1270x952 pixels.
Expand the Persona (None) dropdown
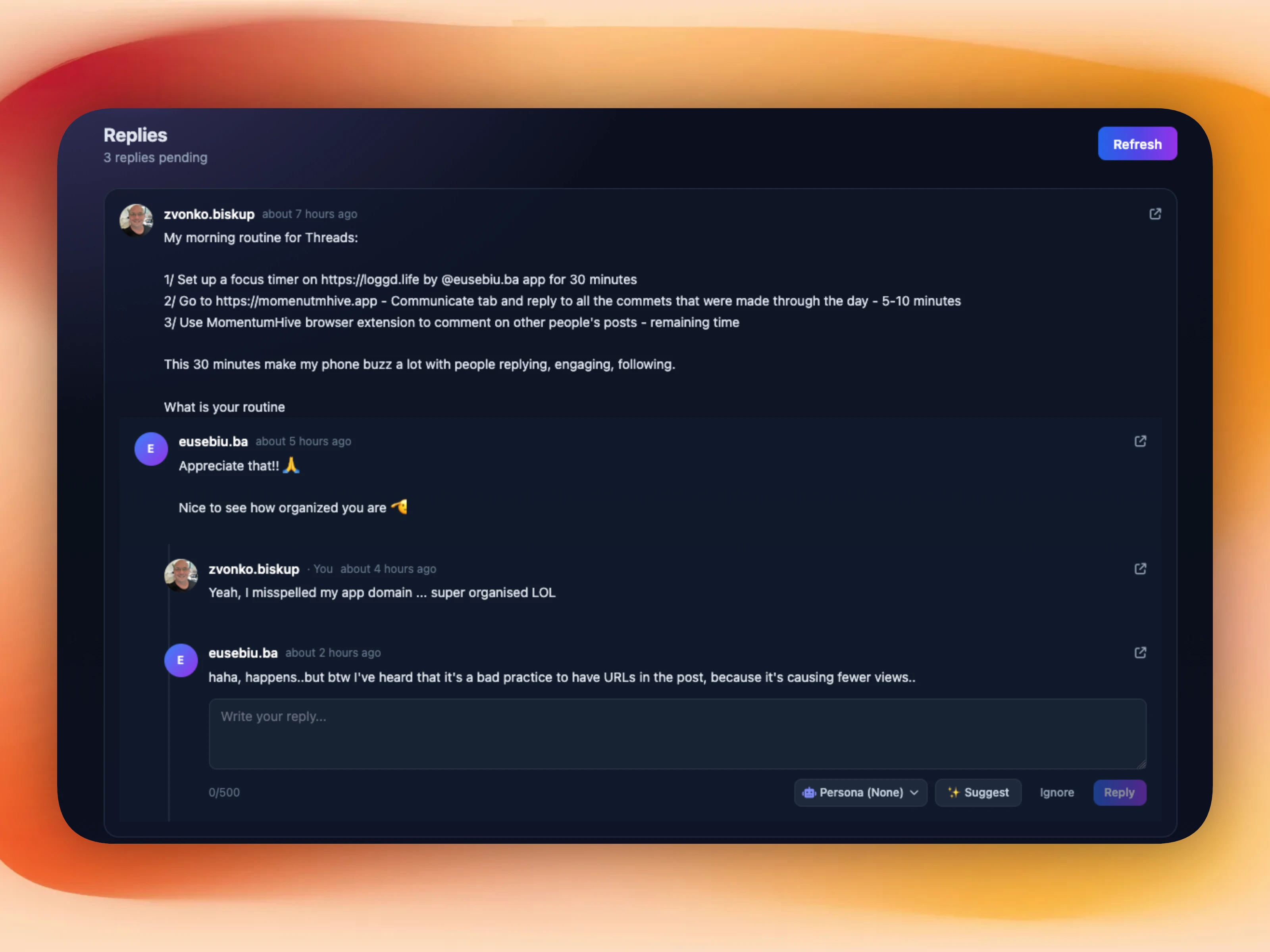click(x=861, y=793)
